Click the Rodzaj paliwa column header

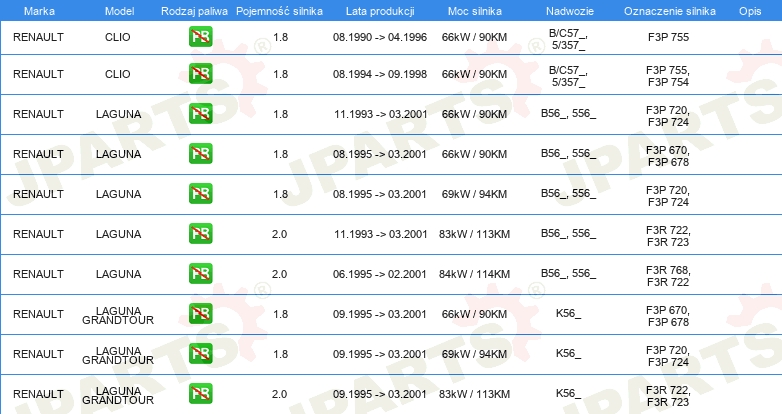click(194, 11)
